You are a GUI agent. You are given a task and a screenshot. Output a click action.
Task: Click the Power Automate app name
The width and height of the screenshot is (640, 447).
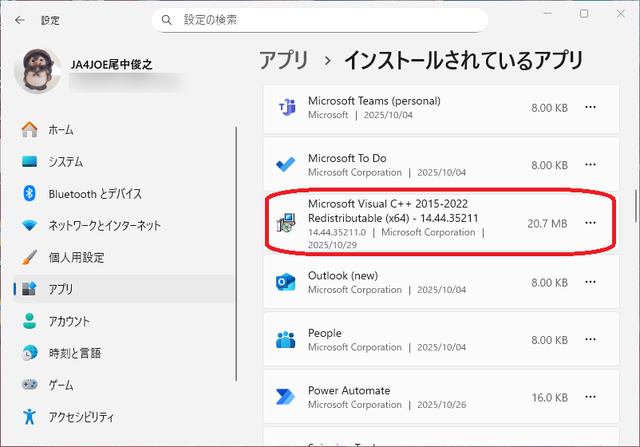click(349, 391)
